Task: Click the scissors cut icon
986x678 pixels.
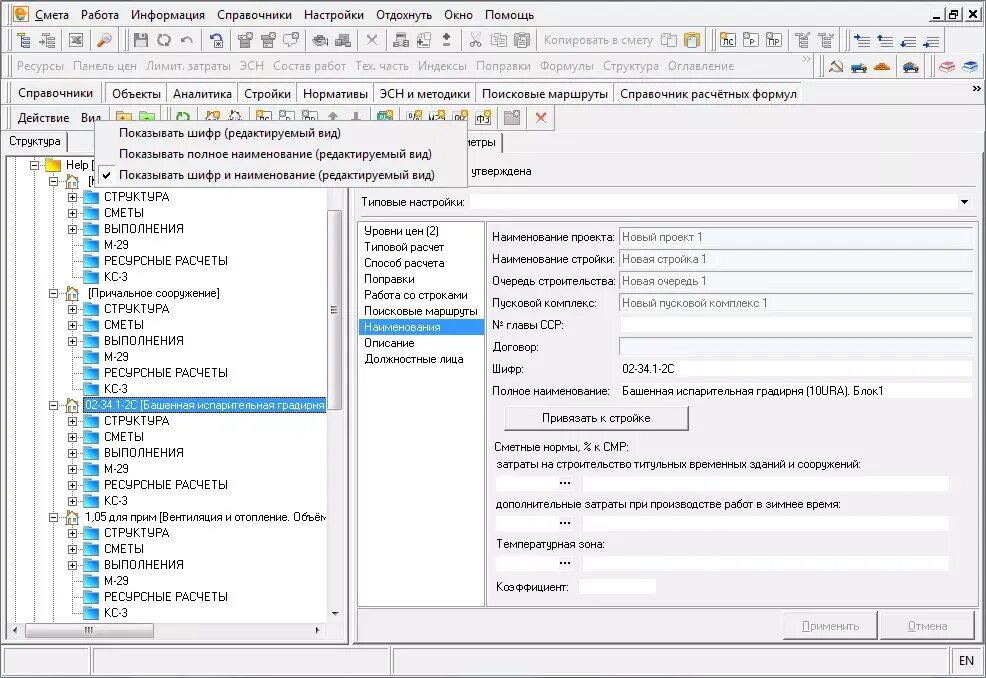Action: (x=475, y=40)
